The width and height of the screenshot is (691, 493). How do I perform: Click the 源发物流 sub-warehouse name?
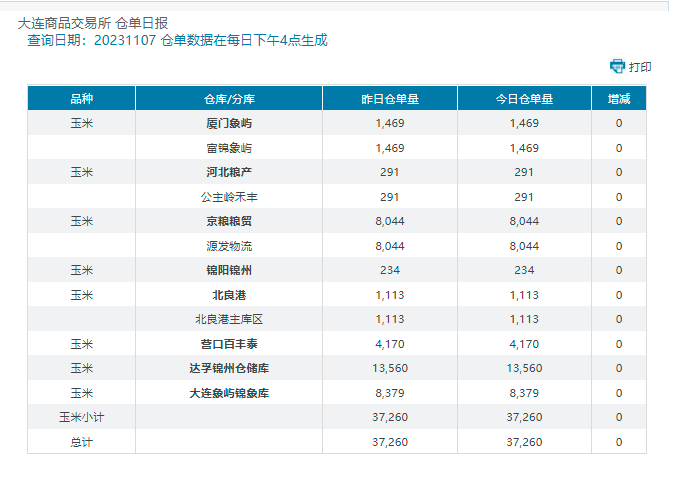click(x=229, y=246)
